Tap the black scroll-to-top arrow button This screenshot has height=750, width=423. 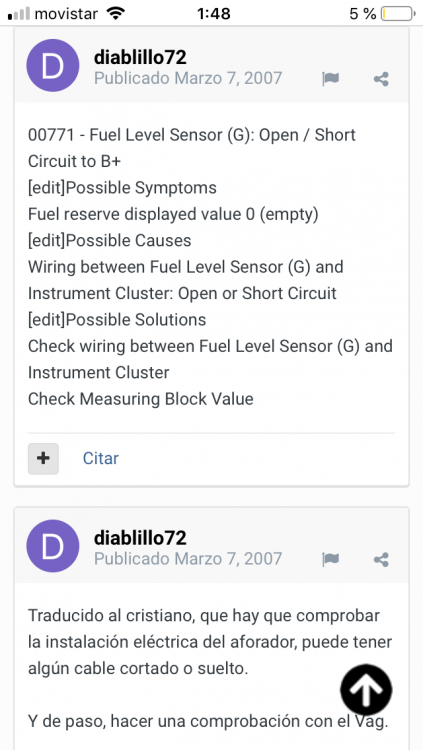tap(366, 690)
